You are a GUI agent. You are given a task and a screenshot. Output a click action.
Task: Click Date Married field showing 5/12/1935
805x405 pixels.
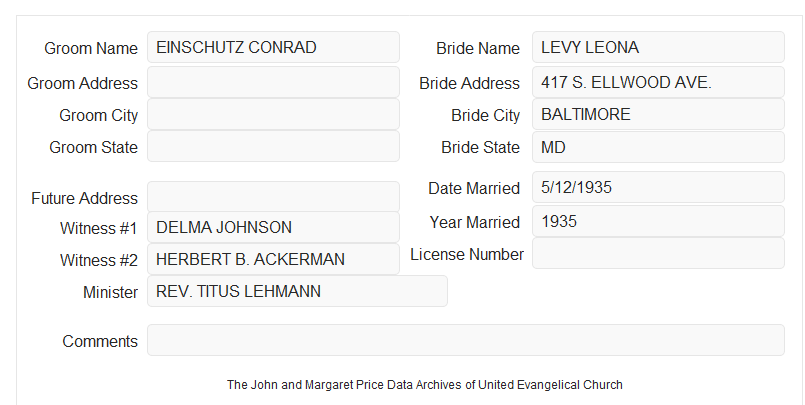pyautogui.click(x=658, y=187)
